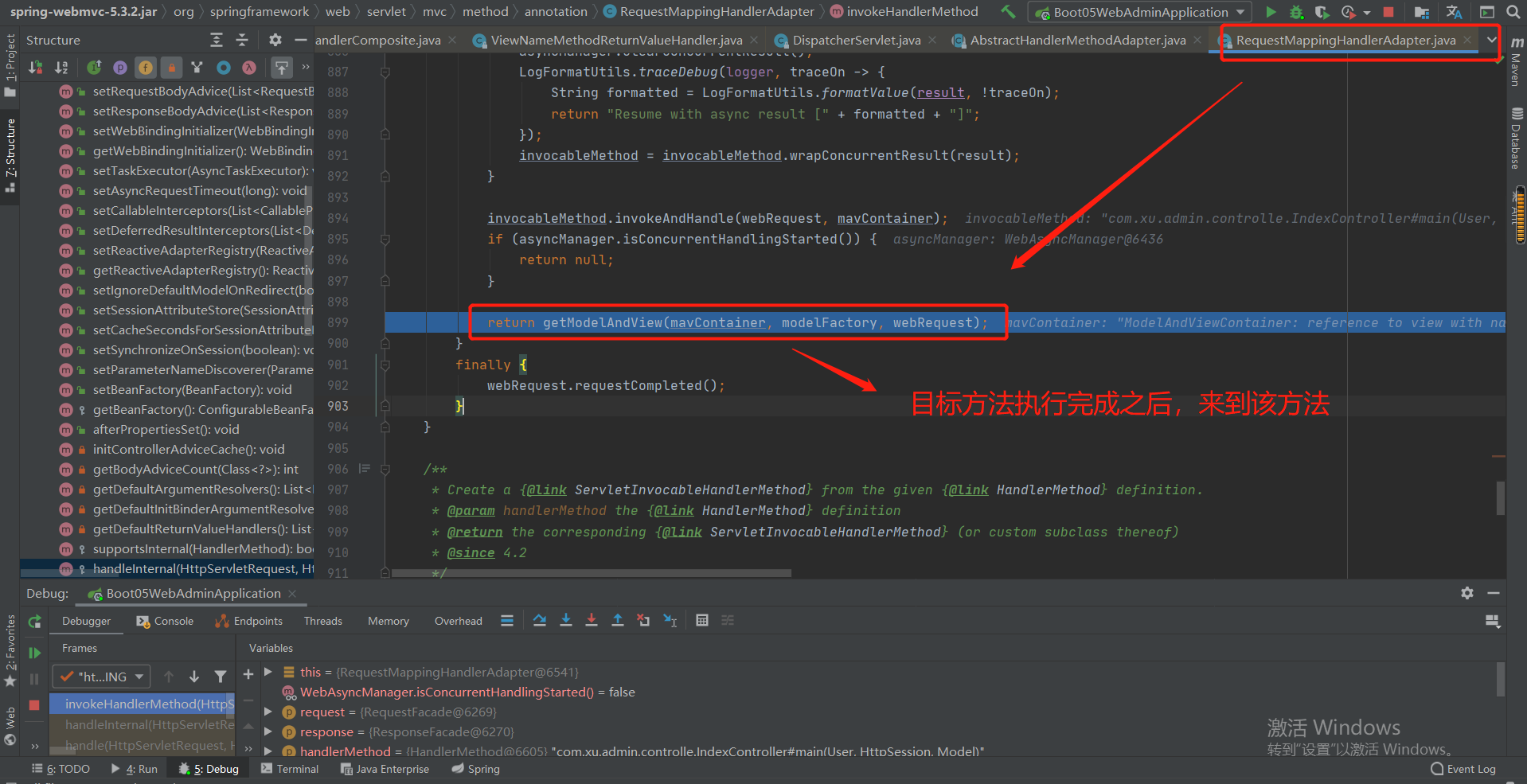Rerun Boot05WebAdminApplication in Debug panel
The height and width of the screenshot is (784, 1527).
(34, 622)
